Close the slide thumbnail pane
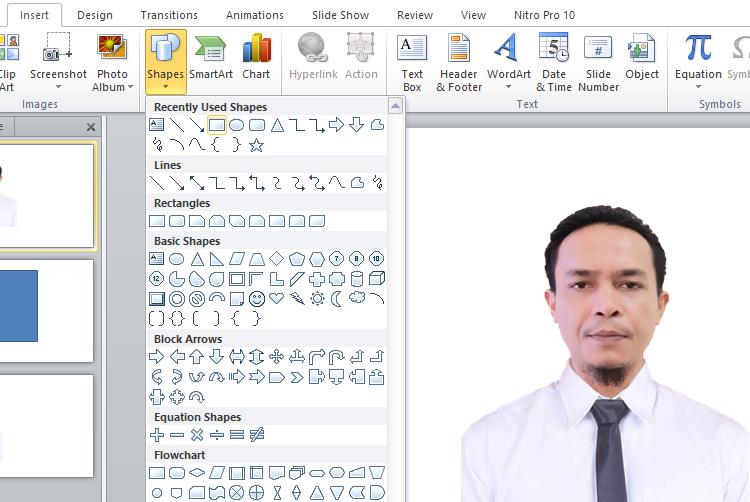This screenshot has width=750, height=502. [x=91, y=127]
